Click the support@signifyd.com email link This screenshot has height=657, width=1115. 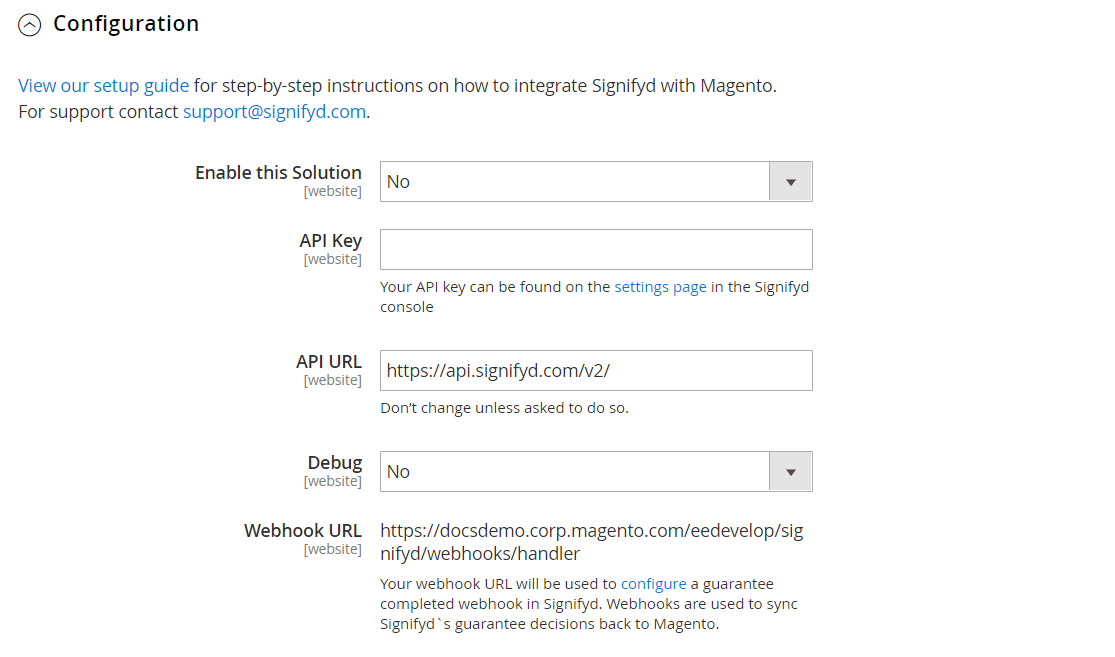click(x=274, y=112)
